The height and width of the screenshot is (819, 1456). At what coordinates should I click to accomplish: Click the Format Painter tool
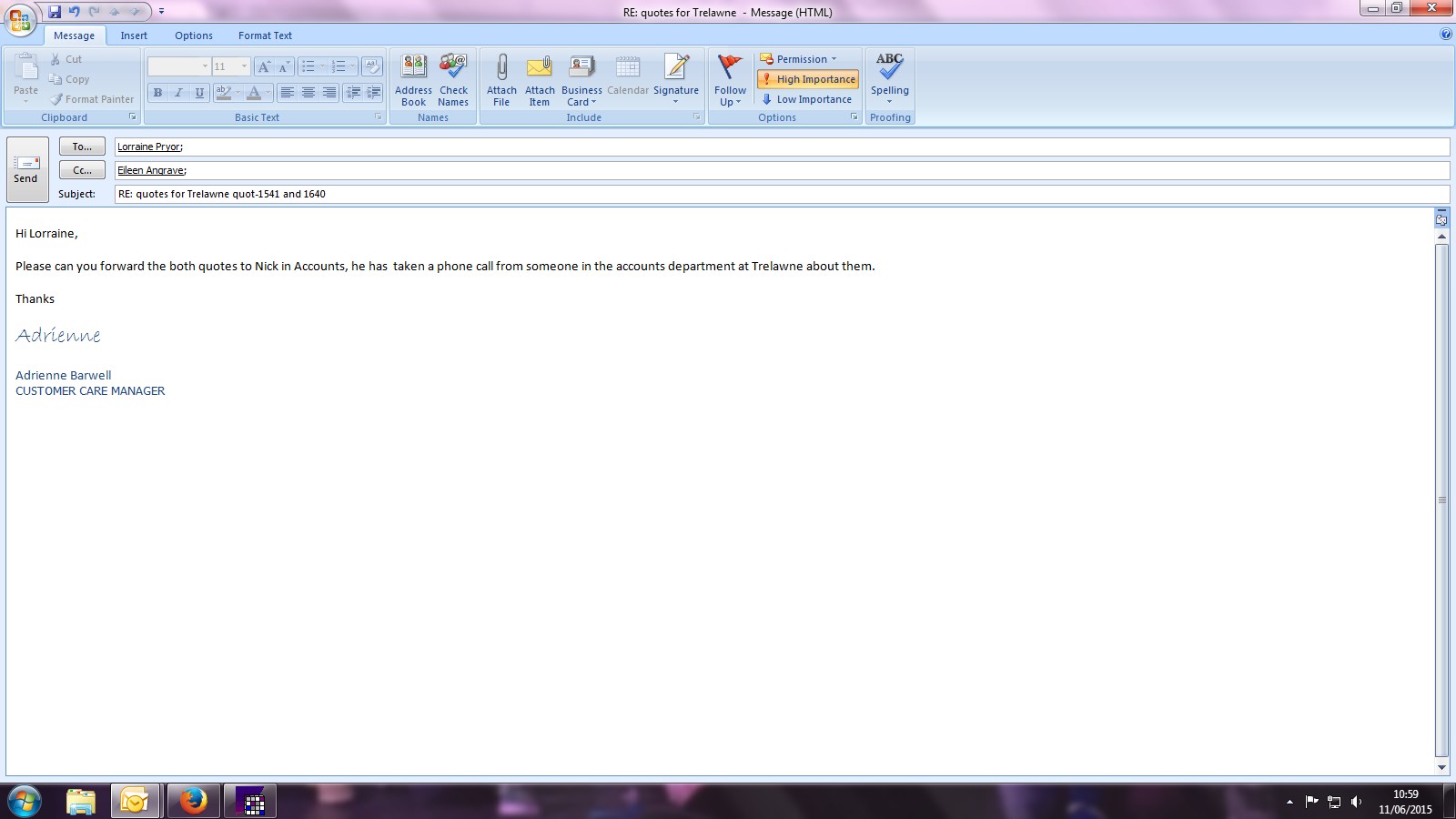[92, 99]
